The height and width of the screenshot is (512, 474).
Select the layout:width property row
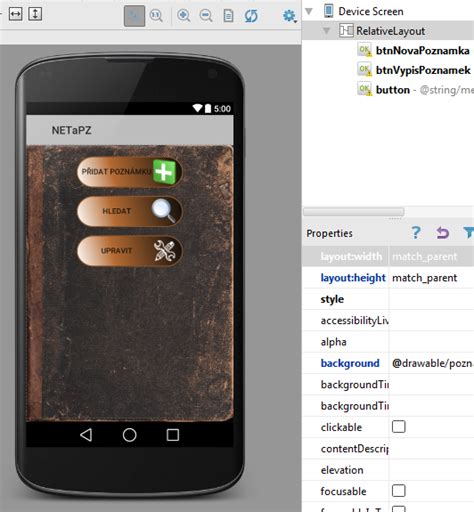pyautogui.click(x=388, y=256)
